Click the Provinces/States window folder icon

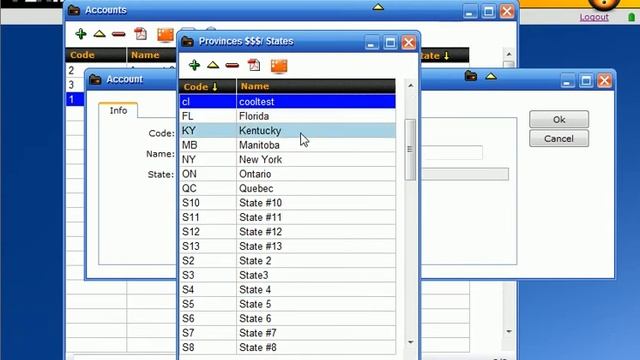coord(187,42)
